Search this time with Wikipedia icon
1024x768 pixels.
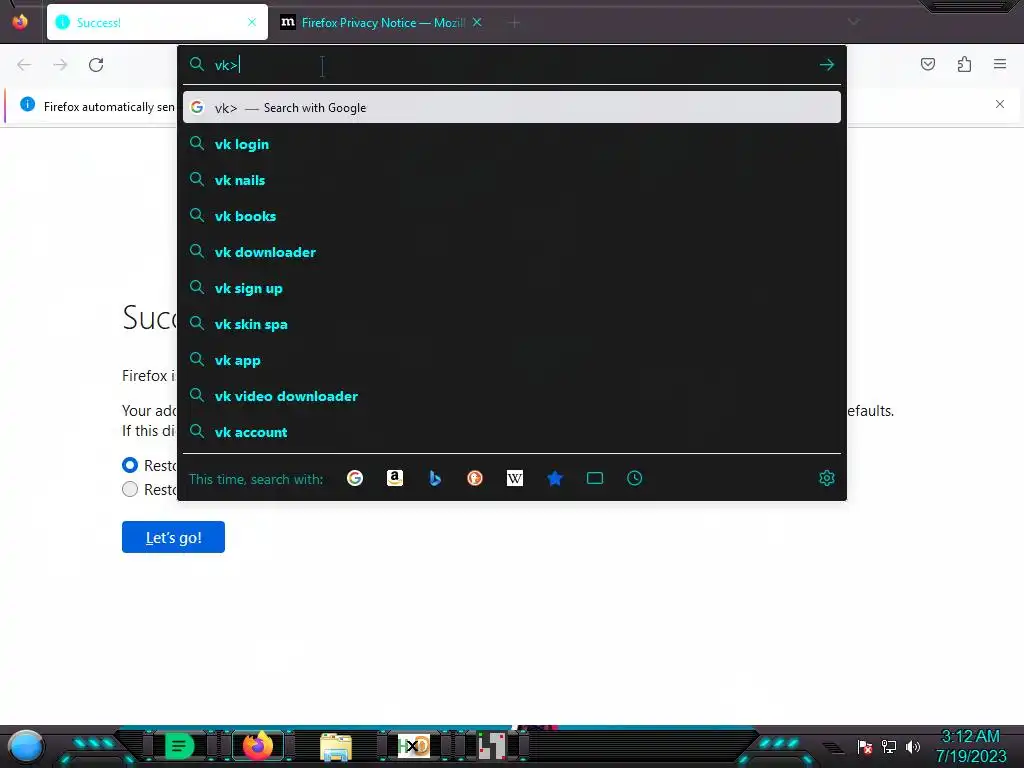pyautogui.click(x=515, y=478)
